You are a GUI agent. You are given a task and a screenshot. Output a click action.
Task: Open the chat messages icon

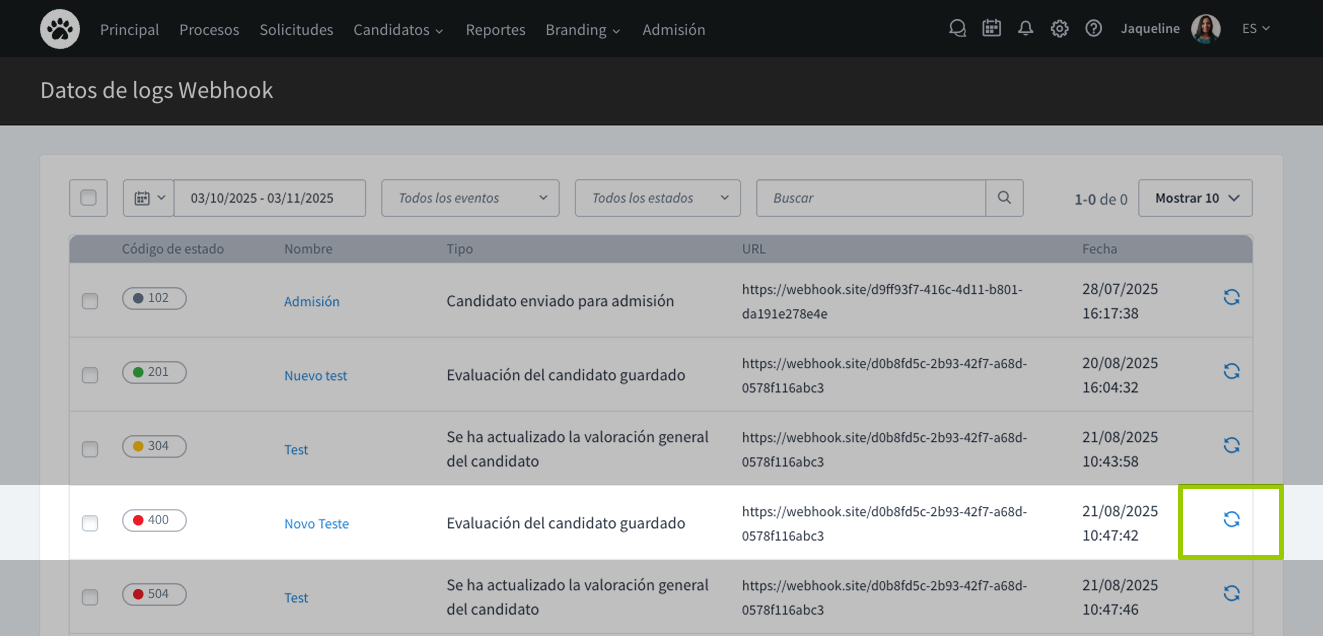[957, 29]
